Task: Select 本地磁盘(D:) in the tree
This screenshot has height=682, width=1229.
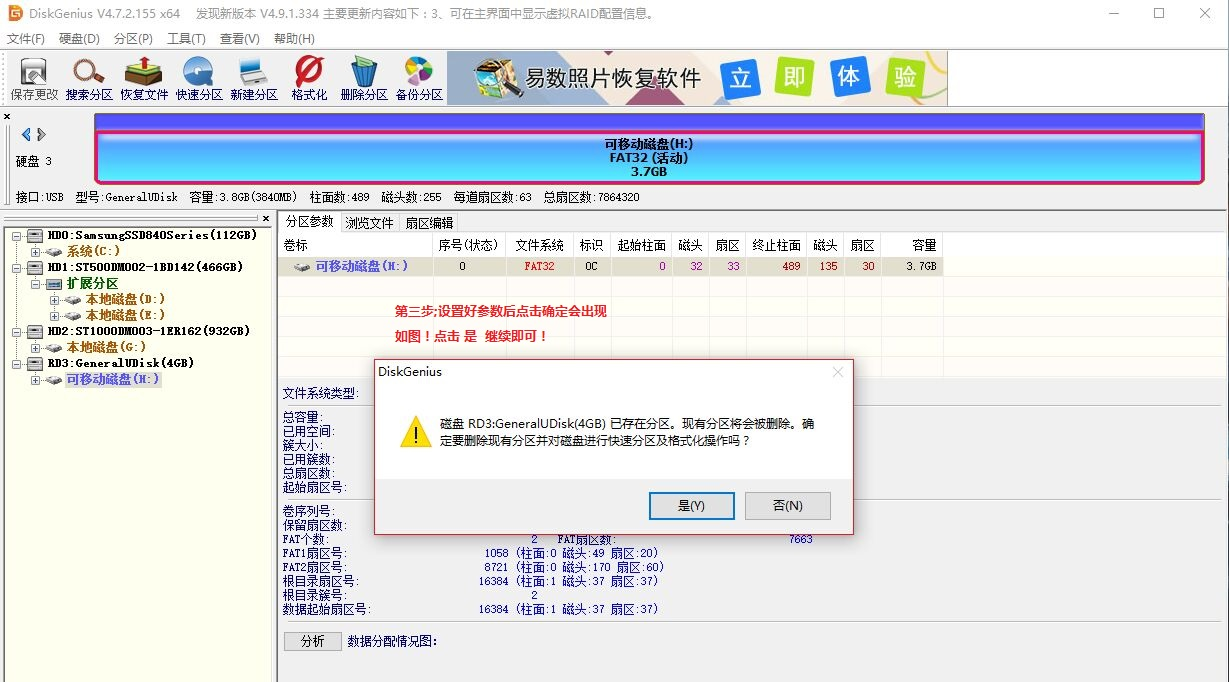Action: pyautogui.click(x=125, y=300)
